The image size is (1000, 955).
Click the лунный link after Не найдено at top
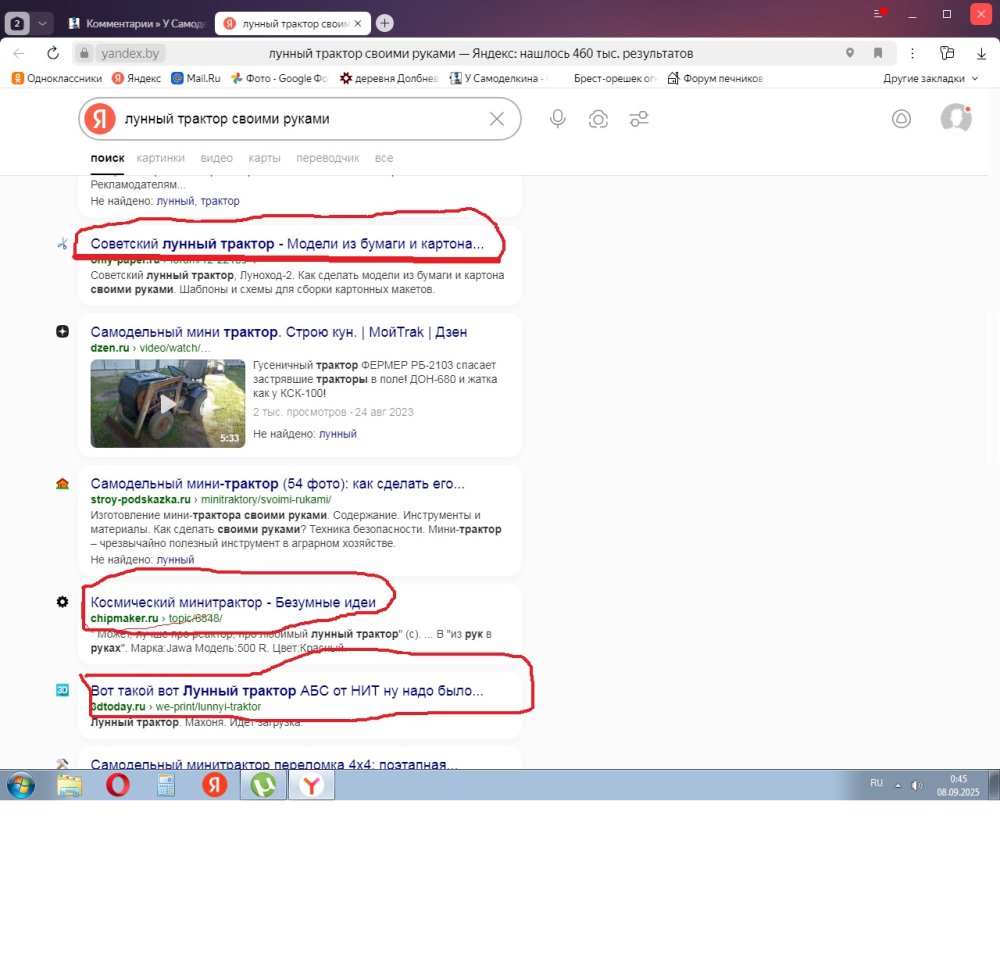[175, 201]
